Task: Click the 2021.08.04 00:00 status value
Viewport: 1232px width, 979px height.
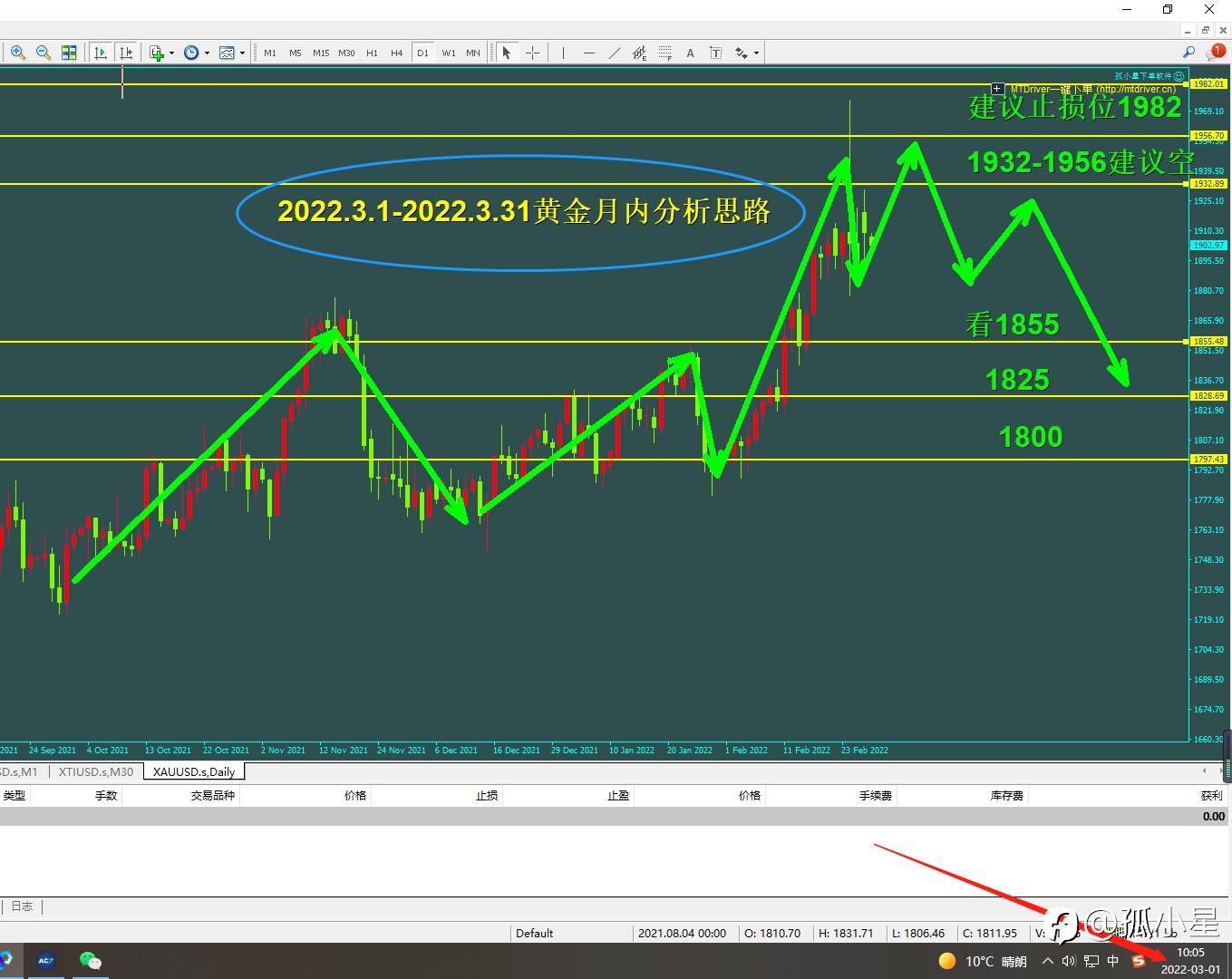Action: pos(682,933)
